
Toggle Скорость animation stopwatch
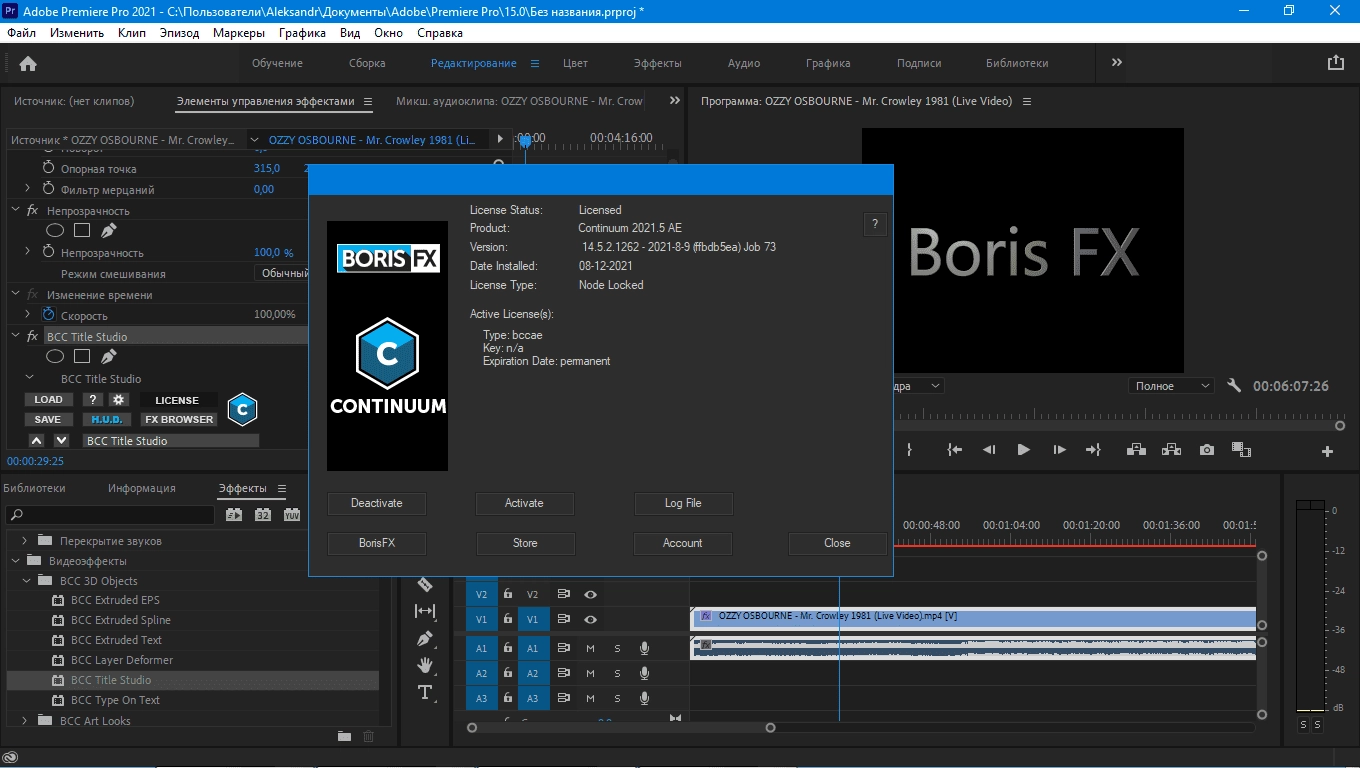click(48, 314)
